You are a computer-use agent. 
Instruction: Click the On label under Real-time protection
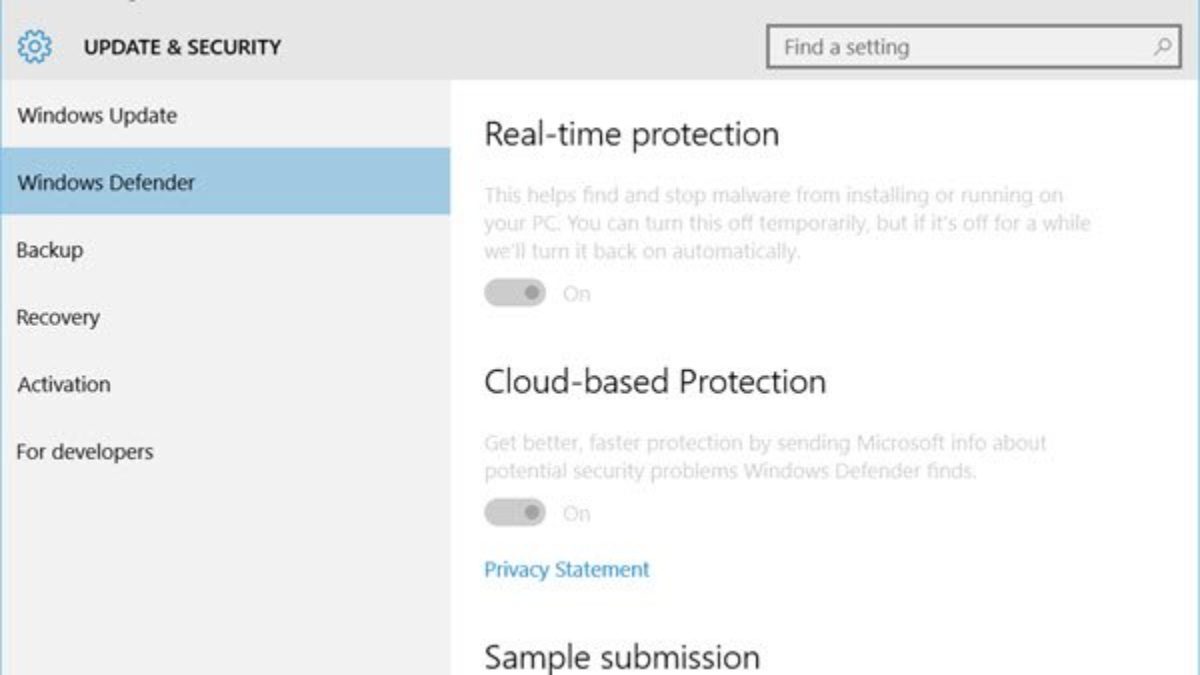pyautogui.click(x=577, y=294)
